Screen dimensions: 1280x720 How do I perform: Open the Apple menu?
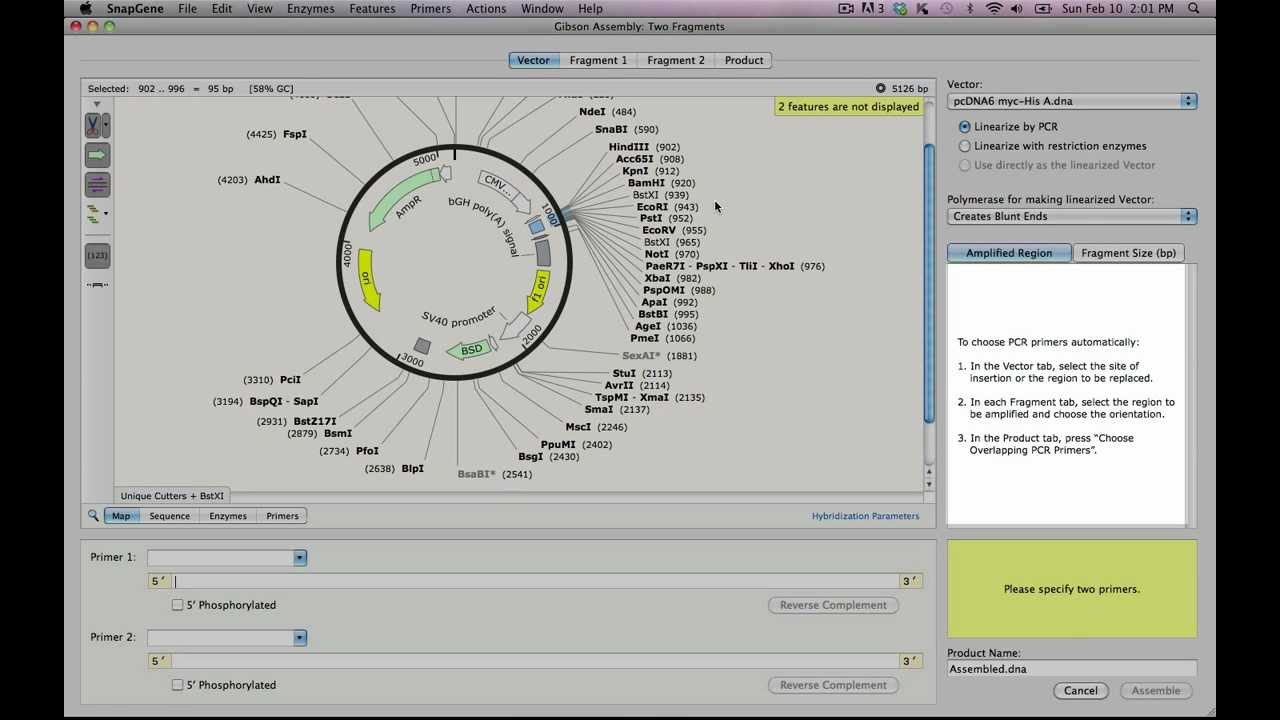click(x=86, y=9)
